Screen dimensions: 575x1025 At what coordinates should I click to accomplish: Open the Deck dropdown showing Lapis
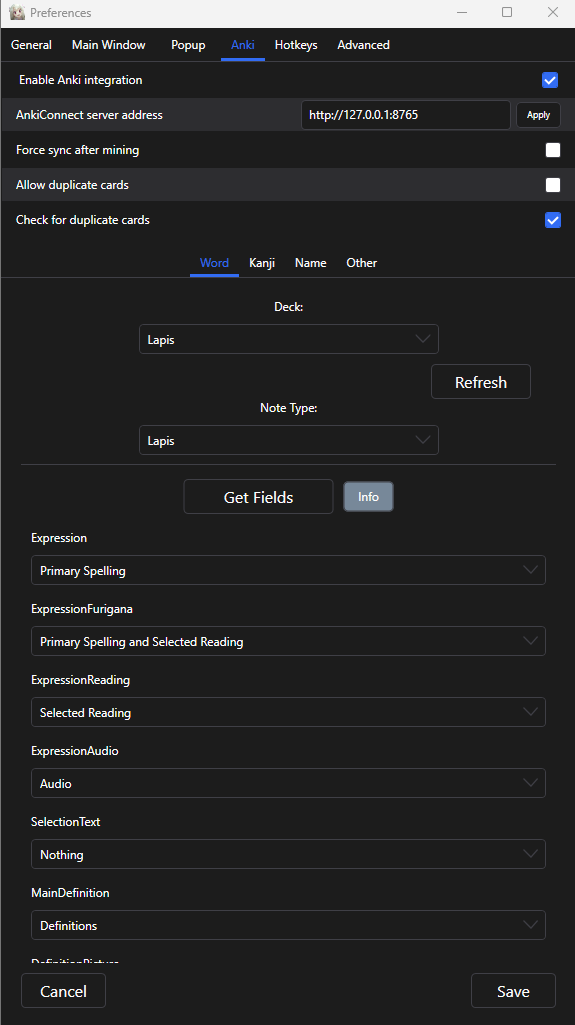(289, 339)
